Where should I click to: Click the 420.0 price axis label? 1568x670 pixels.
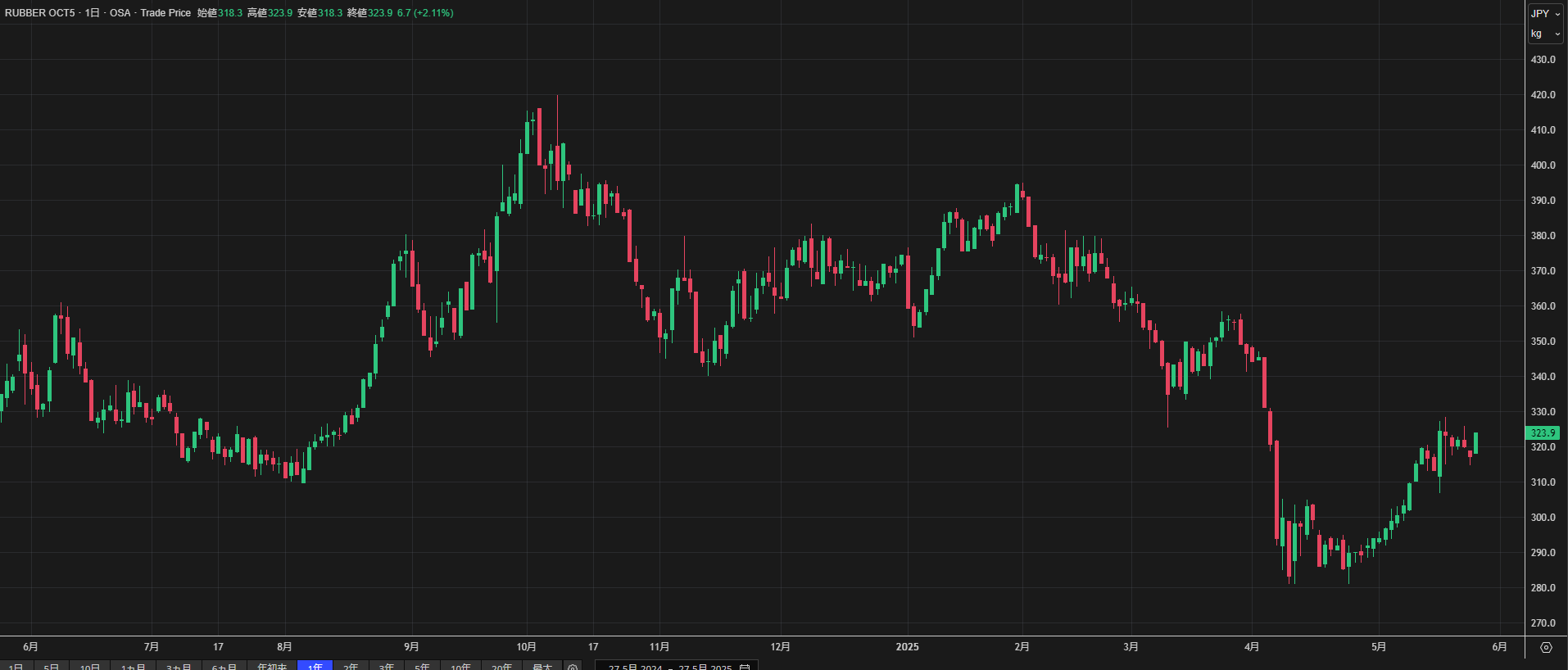point(1543,95)
